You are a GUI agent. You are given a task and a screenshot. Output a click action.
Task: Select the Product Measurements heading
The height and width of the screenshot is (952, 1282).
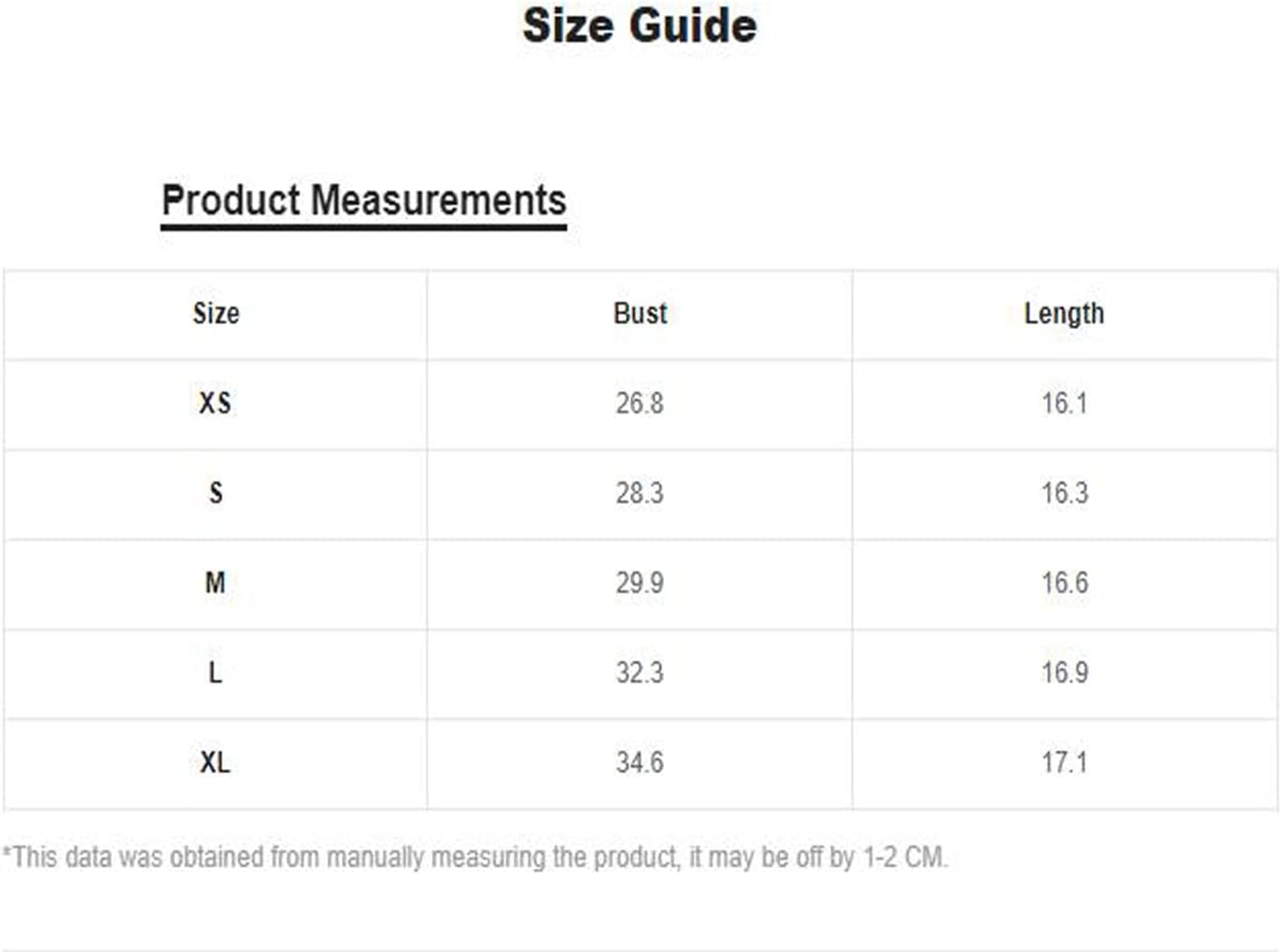(364, 200)
